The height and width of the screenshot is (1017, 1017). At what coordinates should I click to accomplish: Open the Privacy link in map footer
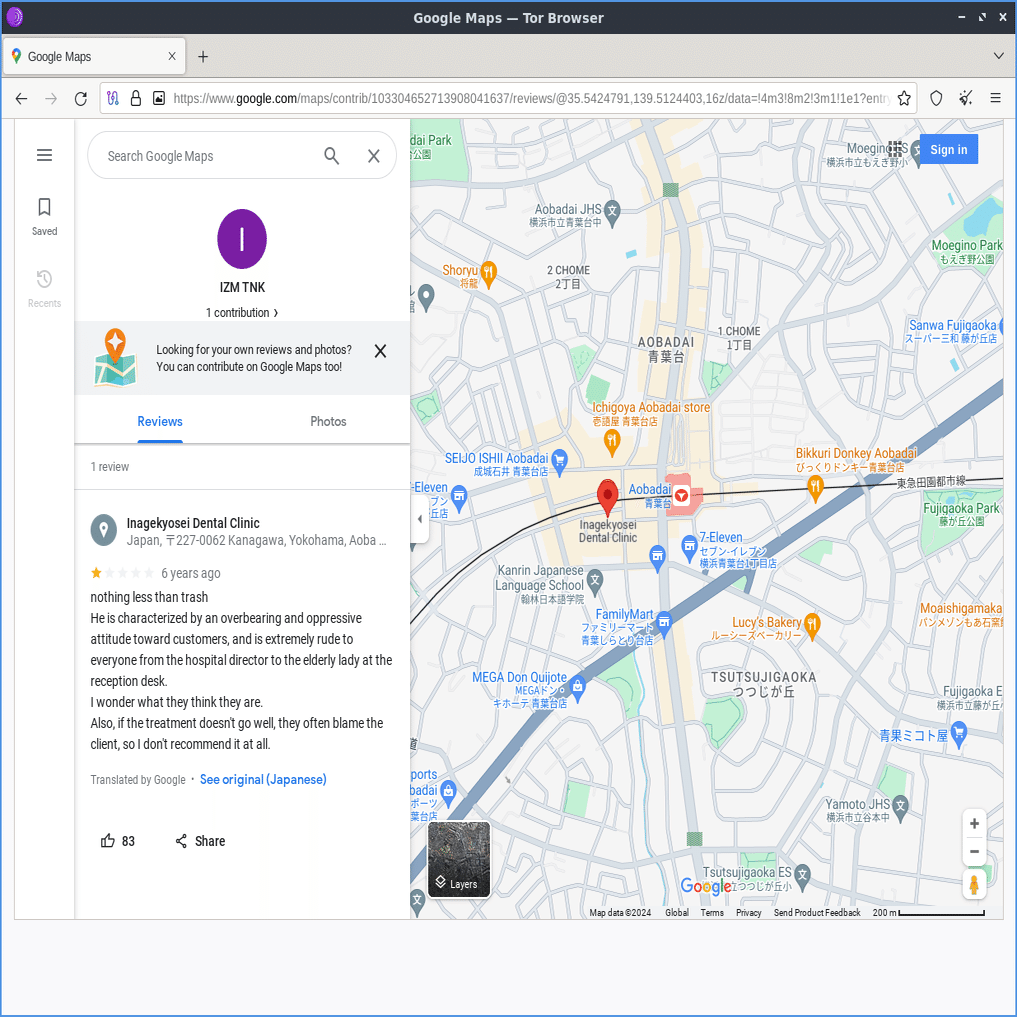click(x=748, y=913)
